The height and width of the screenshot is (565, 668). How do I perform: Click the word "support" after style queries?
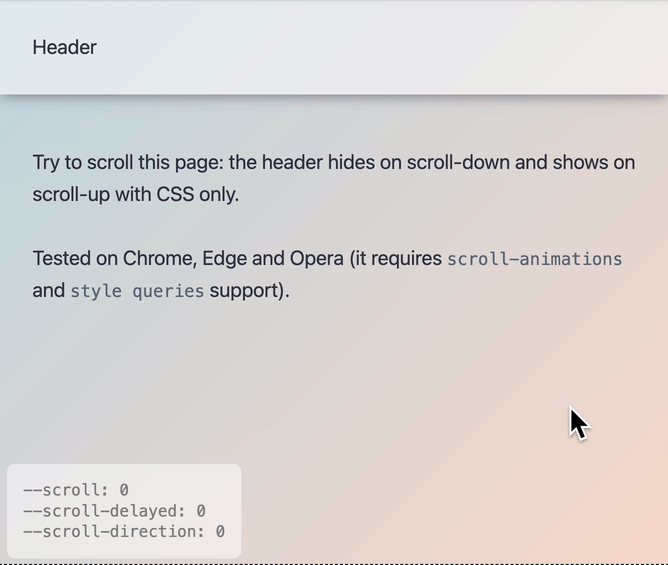246,292
